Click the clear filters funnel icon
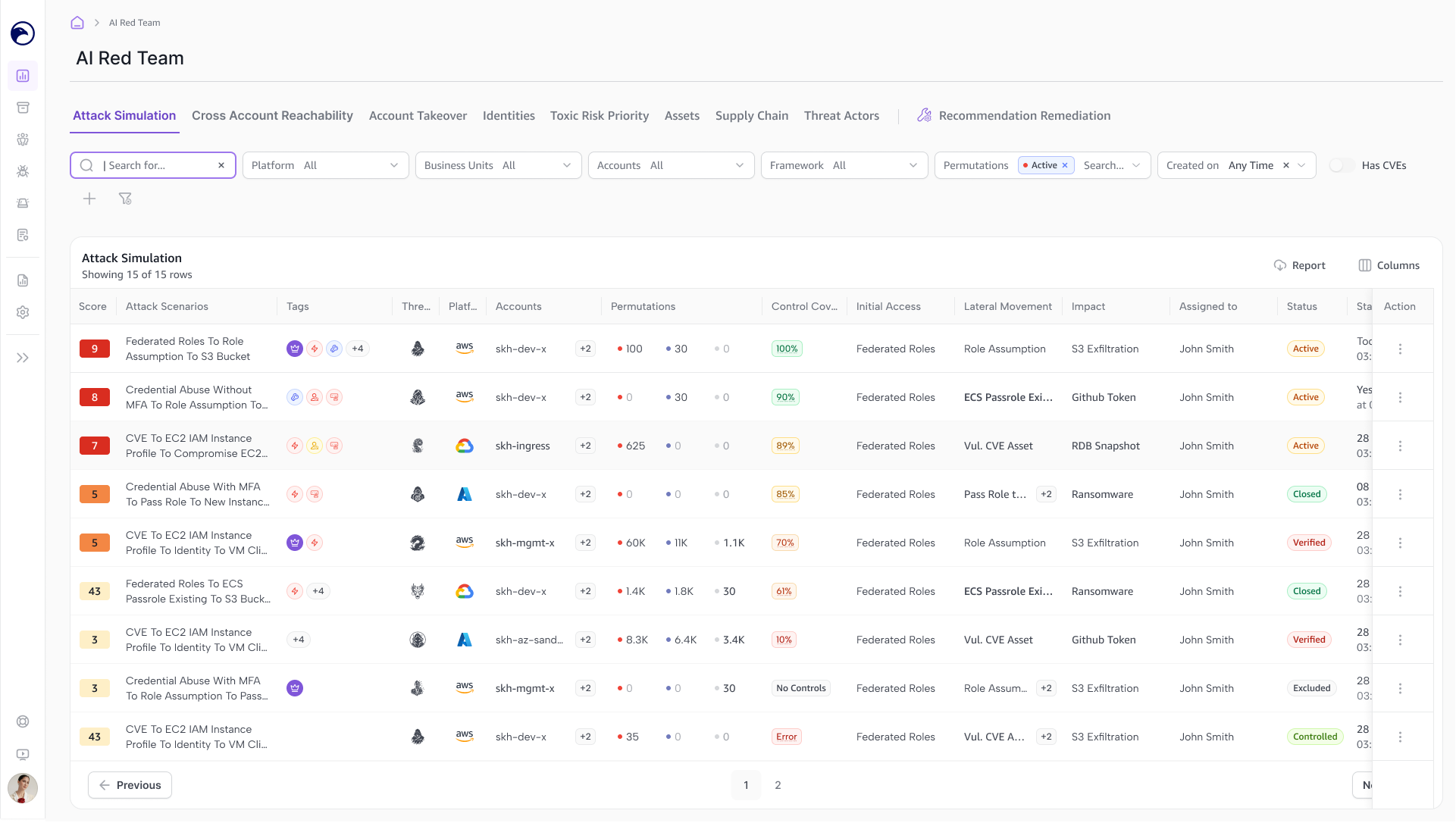Image resolution: width=1456 pixels, height=823 pixels. click(125, 199)
